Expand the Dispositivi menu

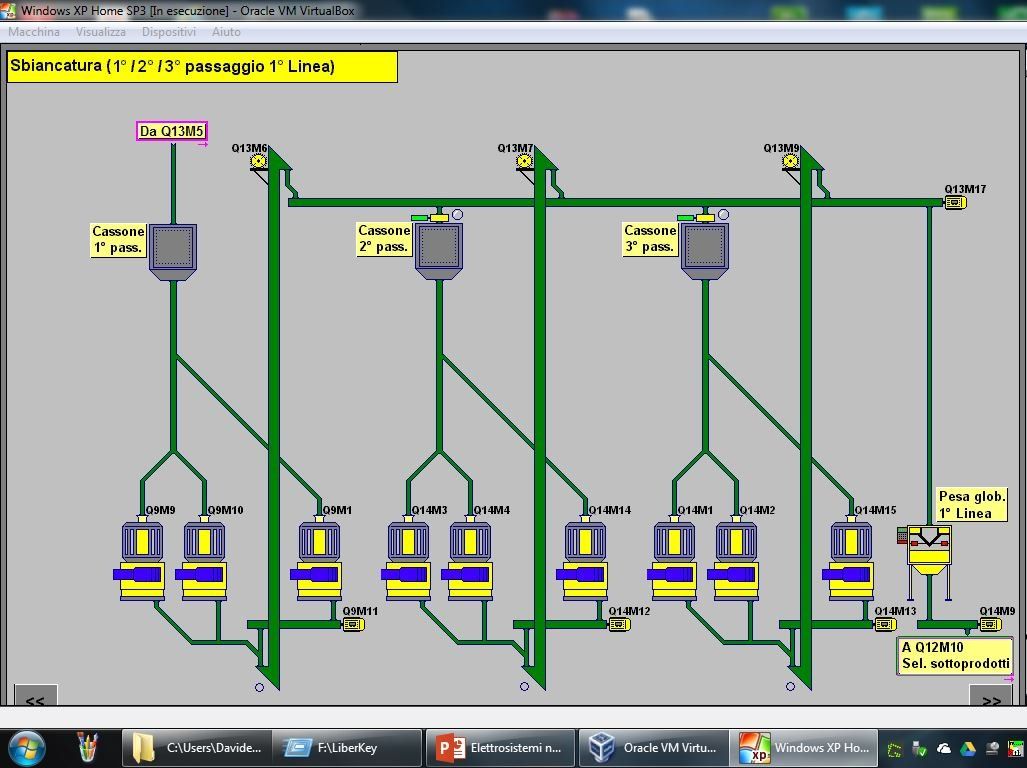[x=168, y=32]
